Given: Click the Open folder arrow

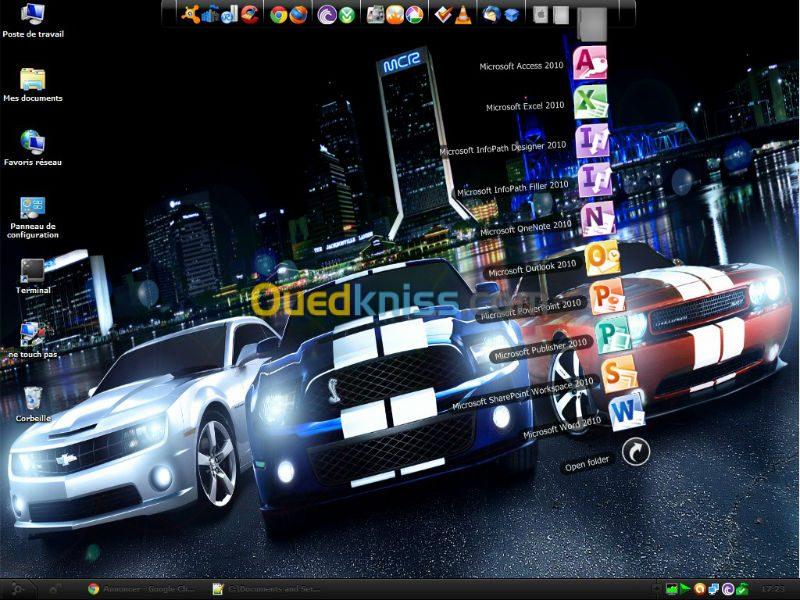Looking at the screenshot, I should pos(636,452).
